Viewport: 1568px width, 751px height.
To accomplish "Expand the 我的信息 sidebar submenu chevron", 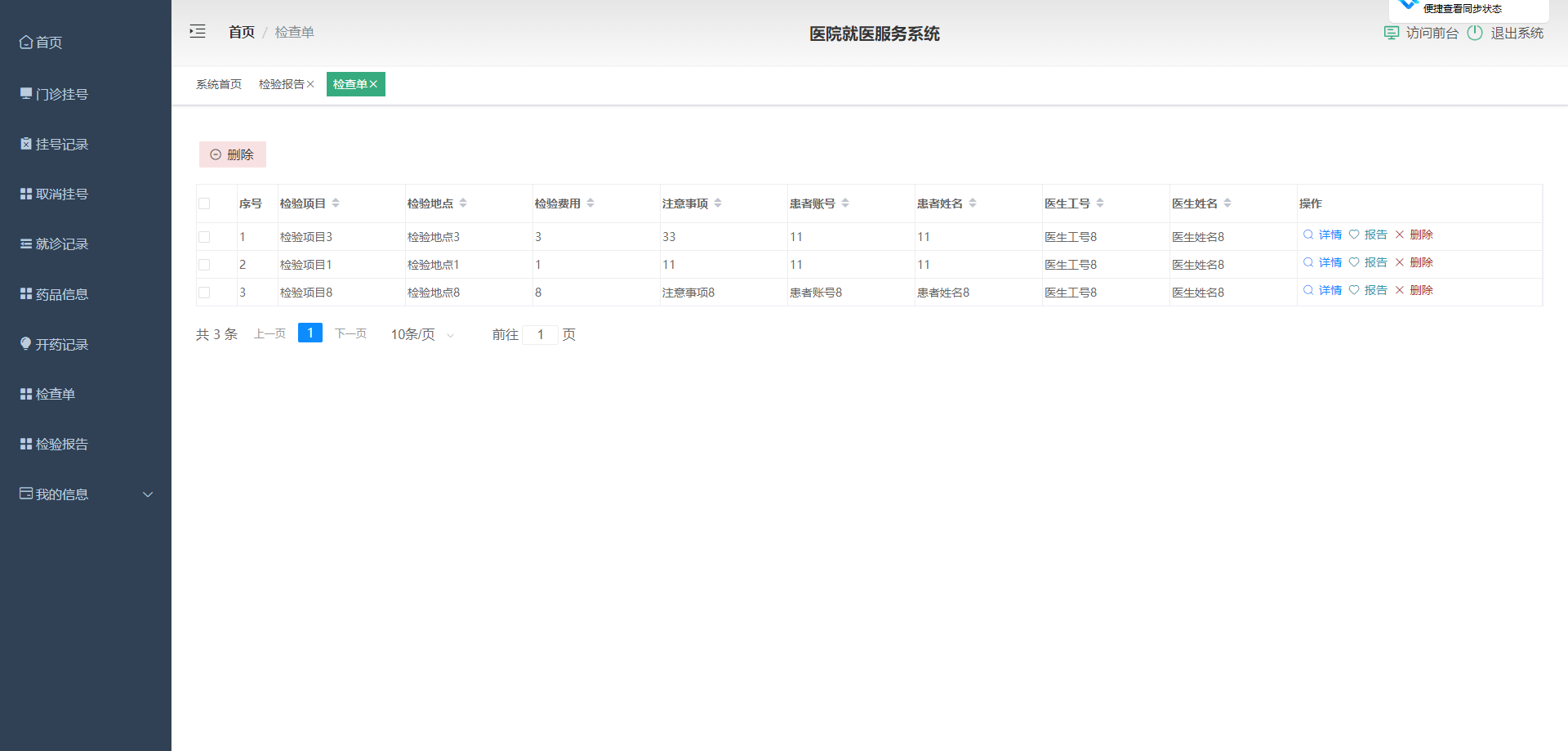I will coord(148,494).
